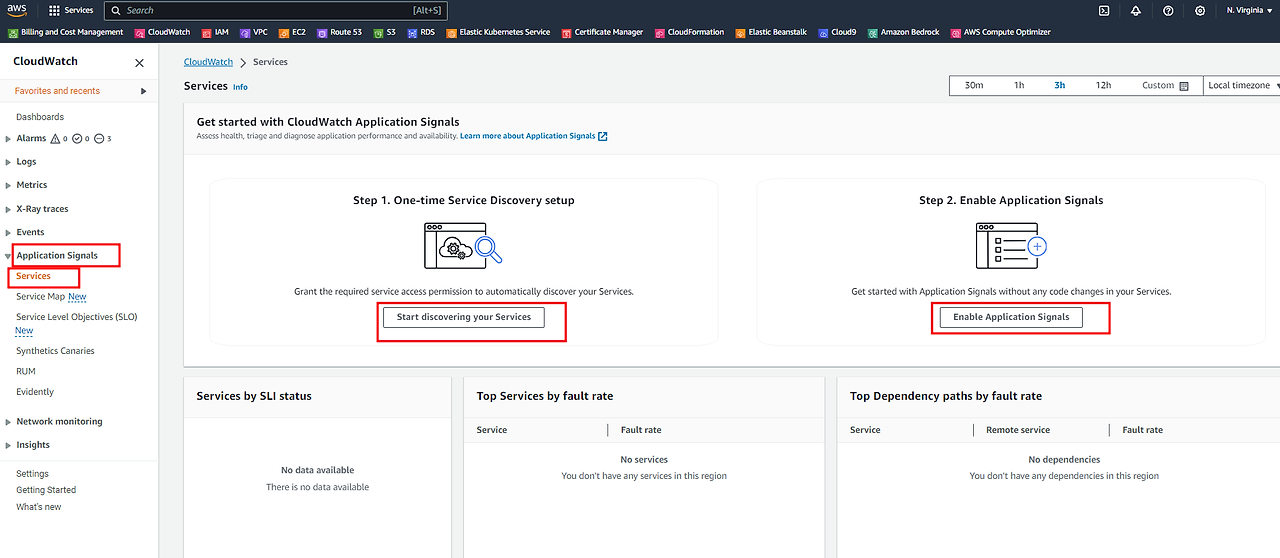Viewport: 1280px width, 558px height.
Task: Open the CloudFormation shortcut
Action: point(689,32)
